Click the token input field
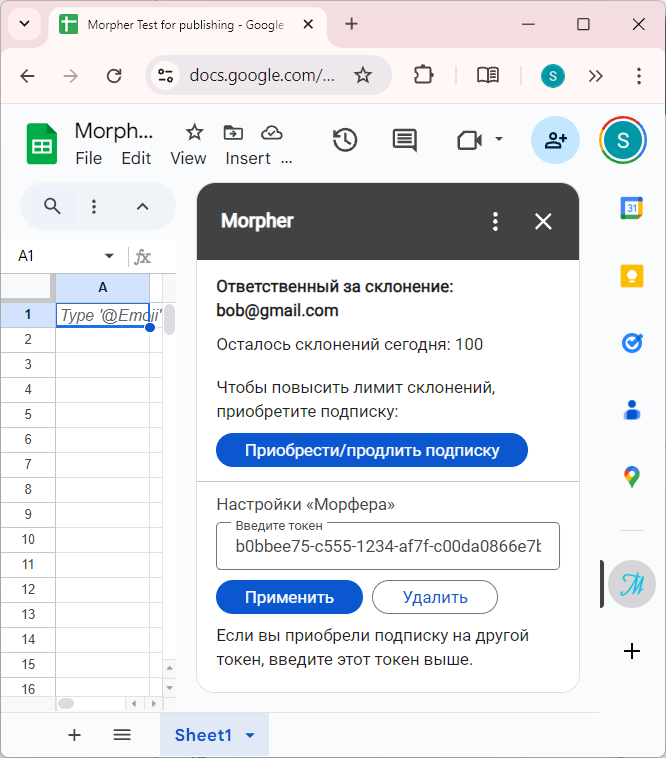The height and width of the screenshot is (758, 666). [x=388, y=546]
